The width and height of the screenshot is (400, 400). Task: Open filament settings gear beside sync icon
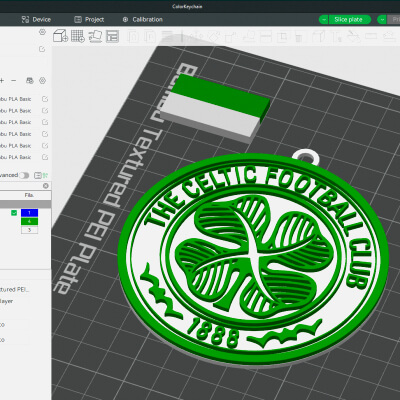pyautogui.click(x=42, y=81)
